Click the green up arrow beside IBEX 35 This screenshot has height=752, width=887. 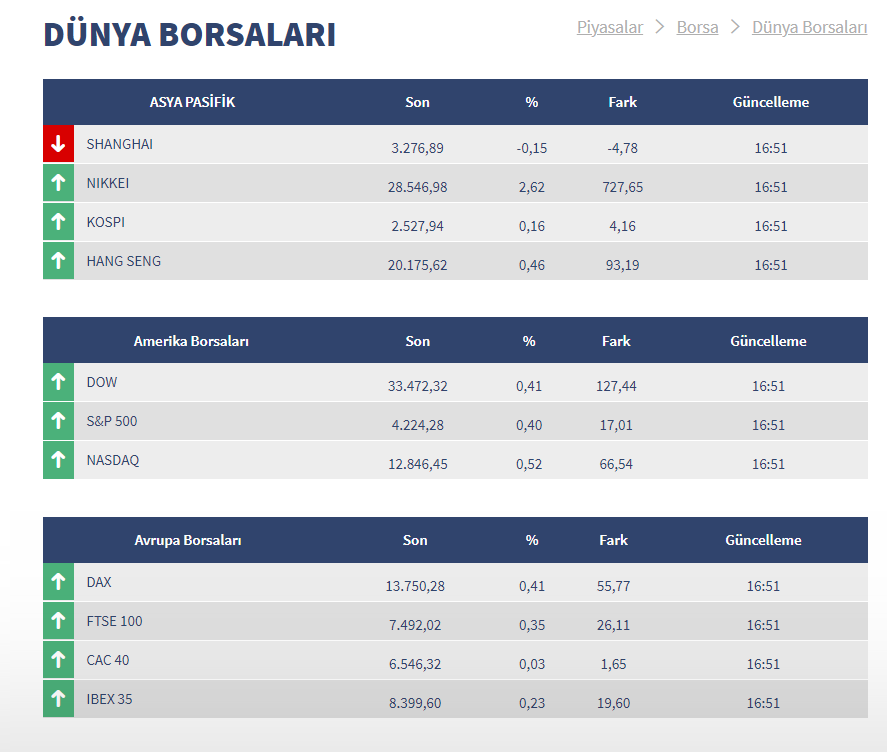pos(58,699)
